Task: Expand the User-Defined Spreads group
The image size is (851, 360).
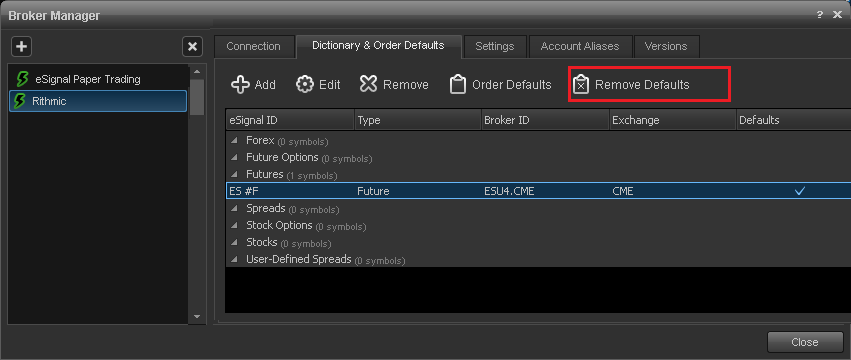Action: (235, 260)
